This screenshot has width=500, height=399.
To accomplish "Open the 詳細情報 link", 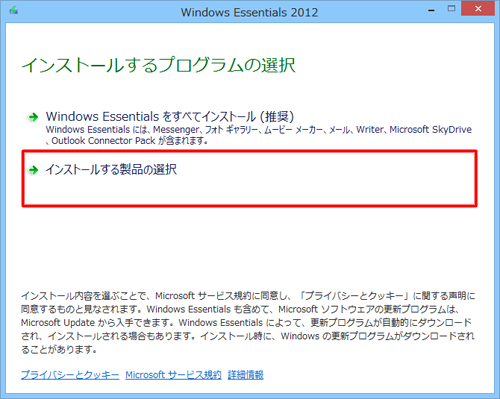I will click(x=246, y=375).
